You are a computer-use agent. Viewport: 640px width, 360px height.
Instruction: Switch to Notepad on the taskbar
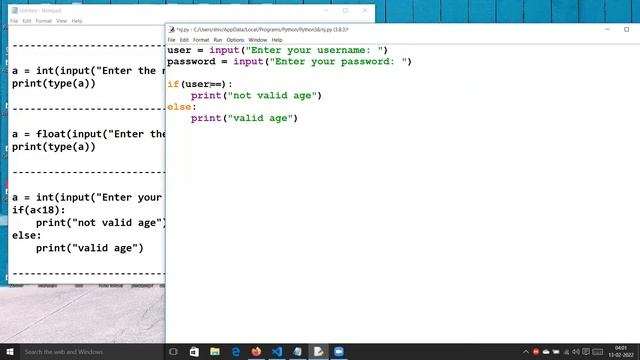click(298, 351)
